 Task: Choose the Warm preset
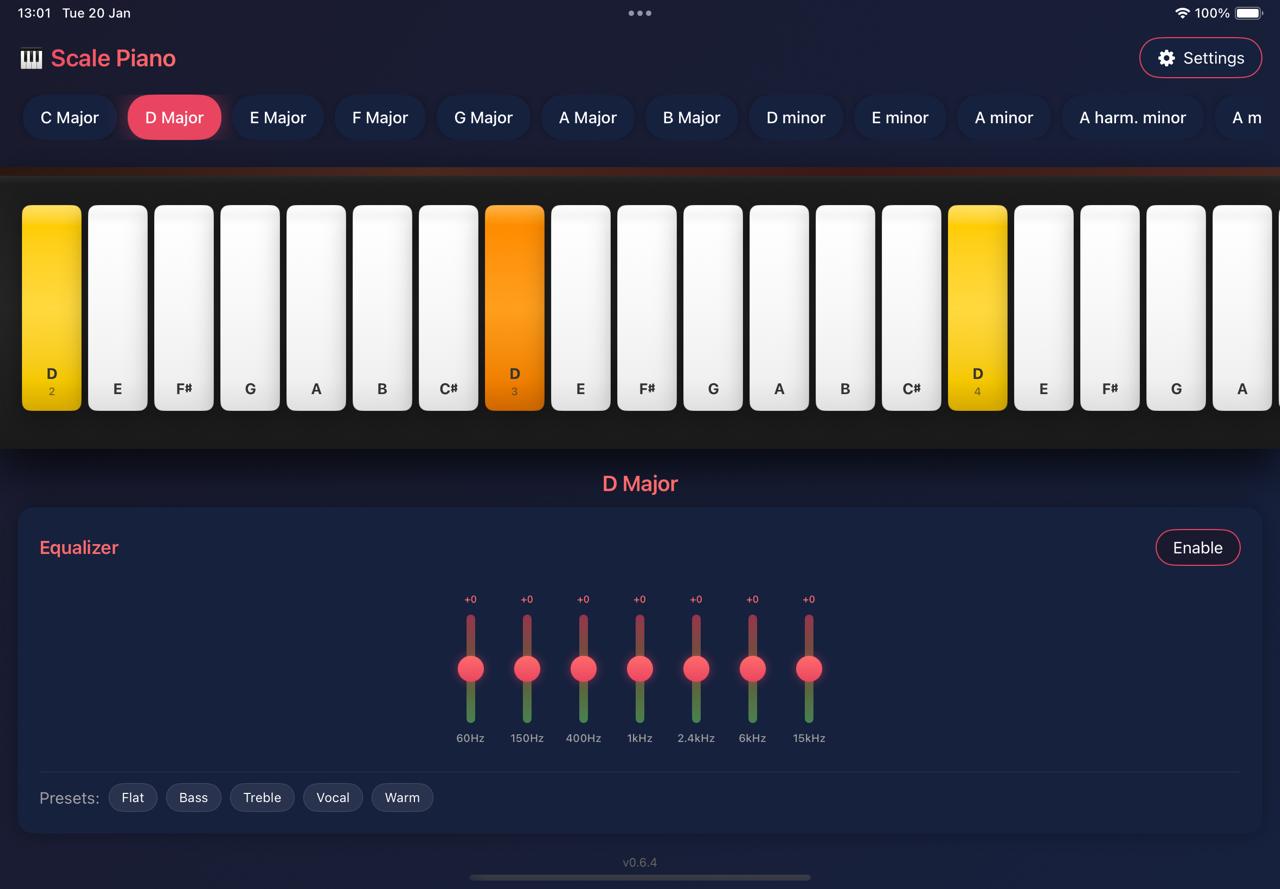402,797
